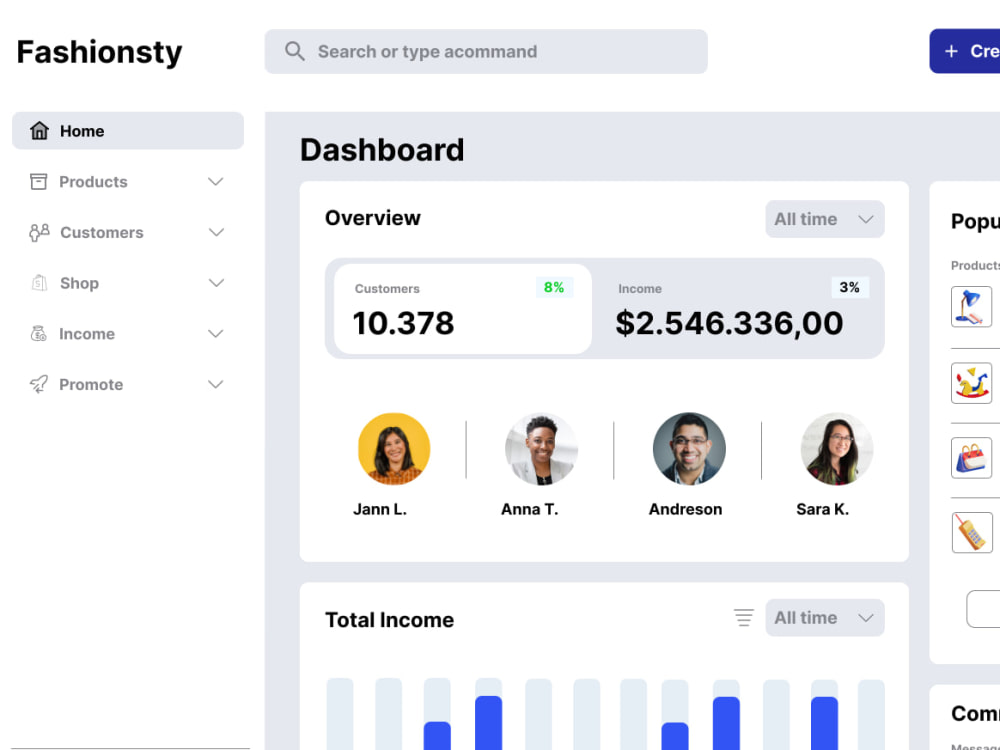The image size is (1000, 750).
Task: Click the Customers people icon
Action: coord(39,233)
